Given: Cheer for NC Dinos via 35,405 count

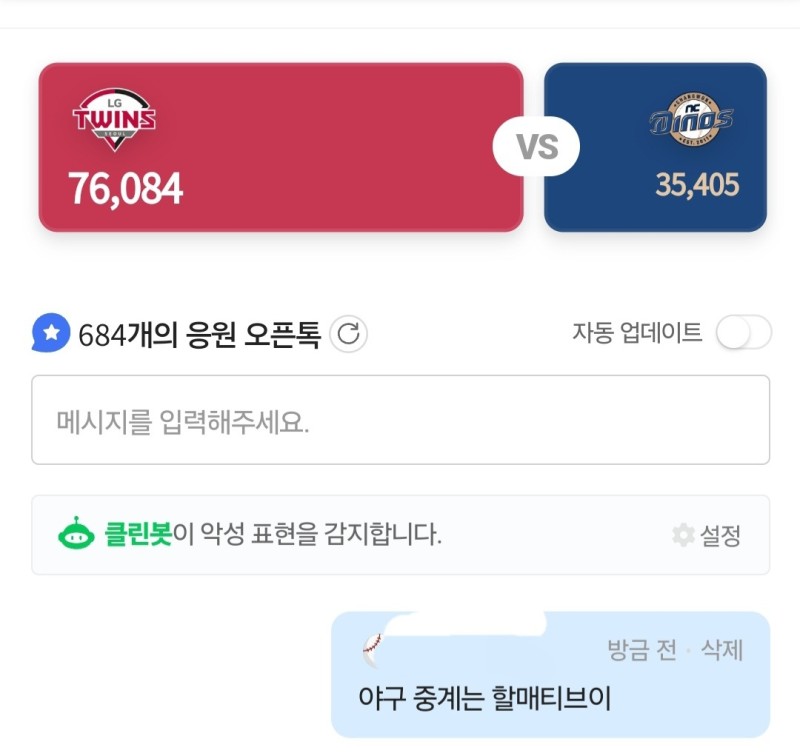Looking at the screenshot, I should point(697,185).
